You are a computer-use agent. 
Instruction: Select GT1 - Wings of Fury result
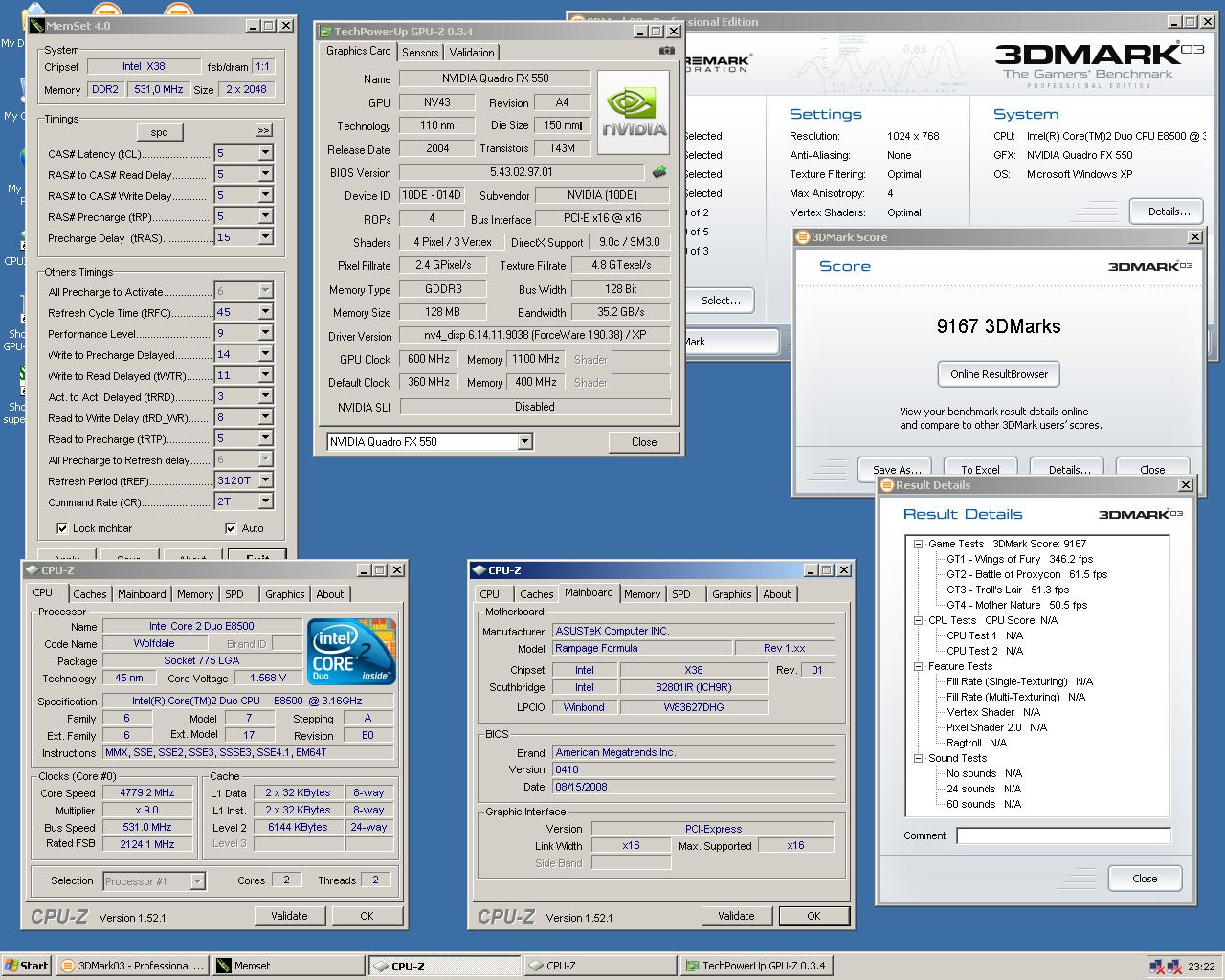click(1019, 559)
